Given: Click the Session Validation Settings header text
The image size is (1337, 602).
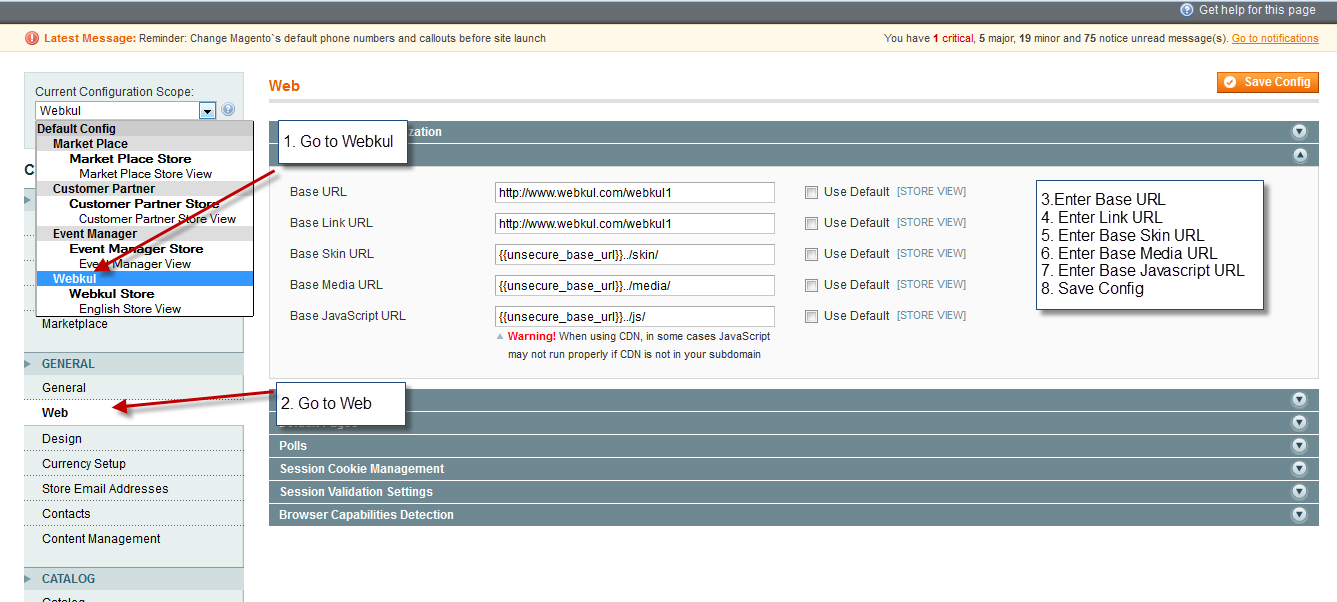Looking at the screenshot, I should 356,492.
